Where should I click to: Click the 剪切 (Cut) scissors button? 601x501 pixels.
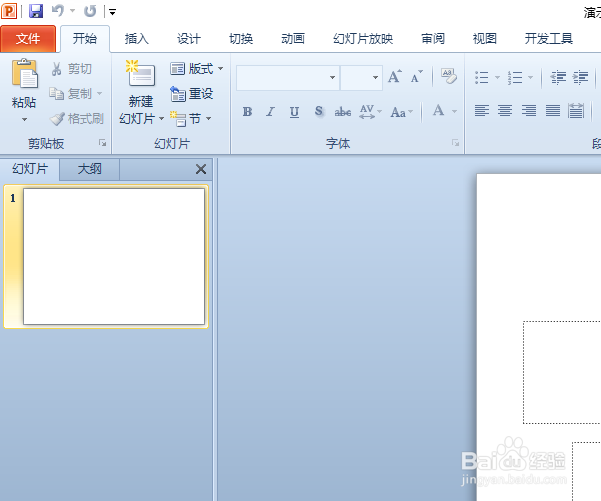click(x=72, y=69)
